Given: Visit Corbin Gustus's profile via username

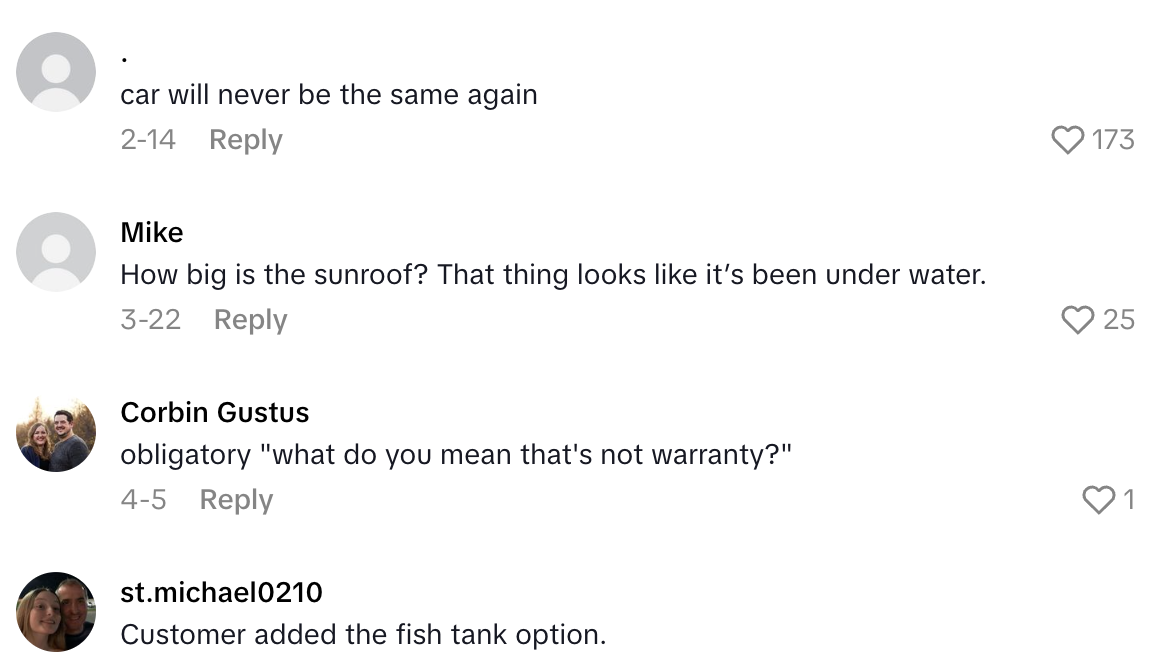Looking at the screenshot, I should pyautogui.click(x=214, y=413).
